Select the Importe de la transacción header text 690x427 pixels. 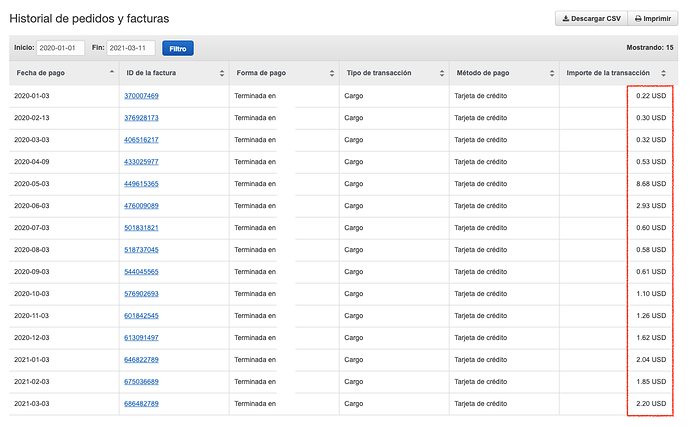pos(608,73)
